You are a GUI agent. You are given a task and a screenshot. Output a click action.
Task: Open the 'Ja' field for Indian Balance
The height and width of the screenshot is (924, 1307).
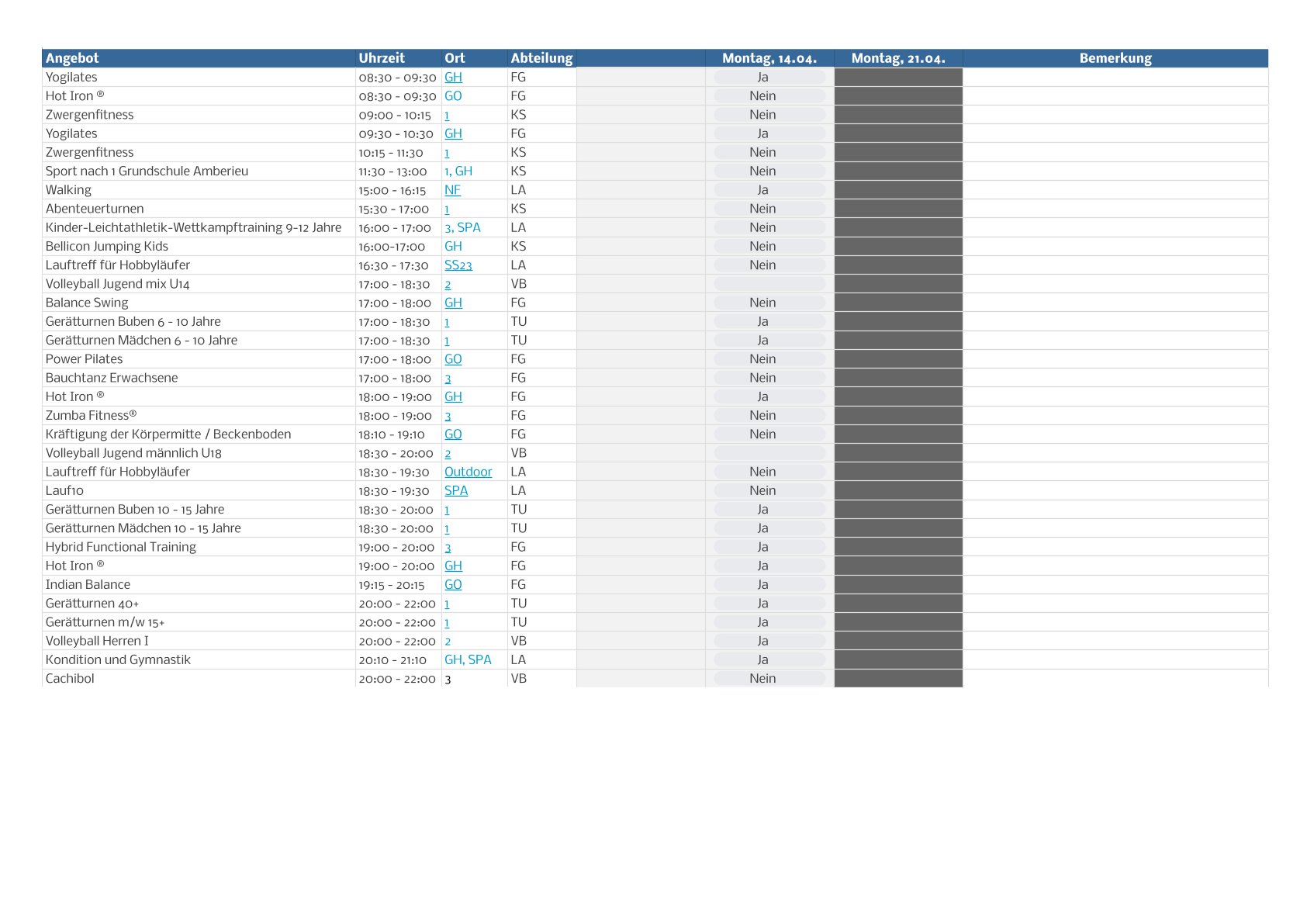point(769,585)
